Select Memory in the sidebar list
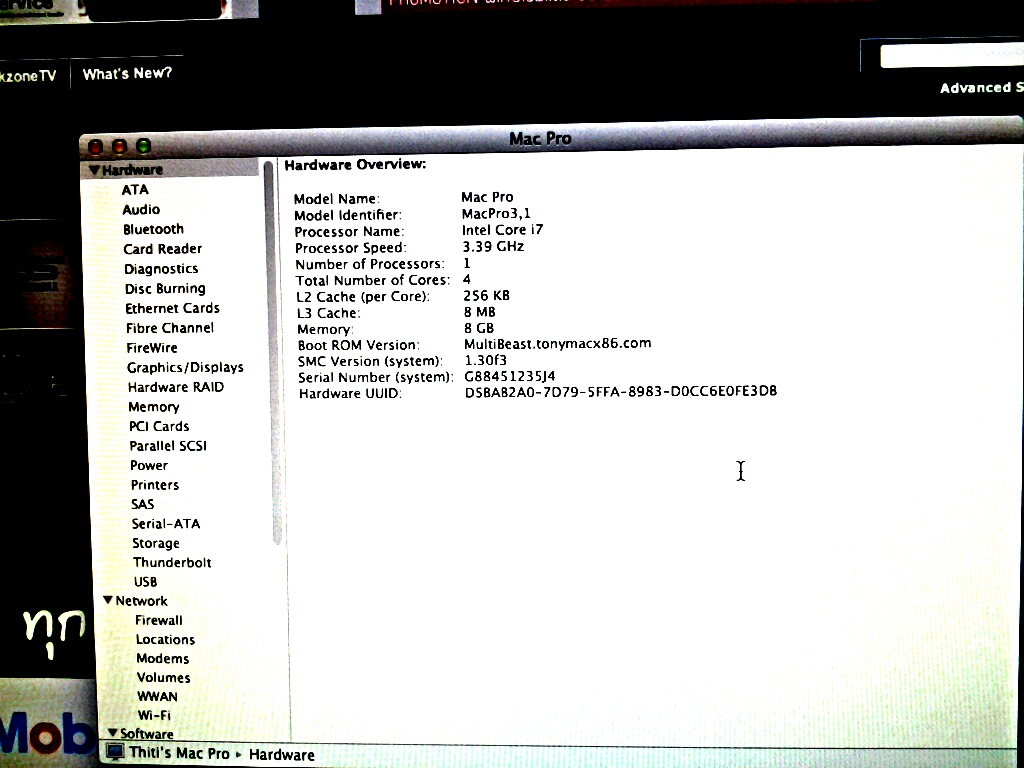The height and width of the screenshot is (768, 1024). point(153,407)
